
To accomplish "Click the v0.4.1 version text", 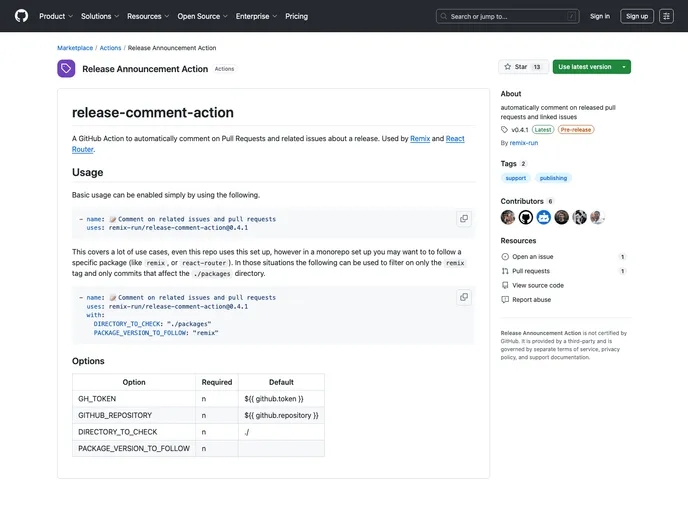I will [520, 129].
